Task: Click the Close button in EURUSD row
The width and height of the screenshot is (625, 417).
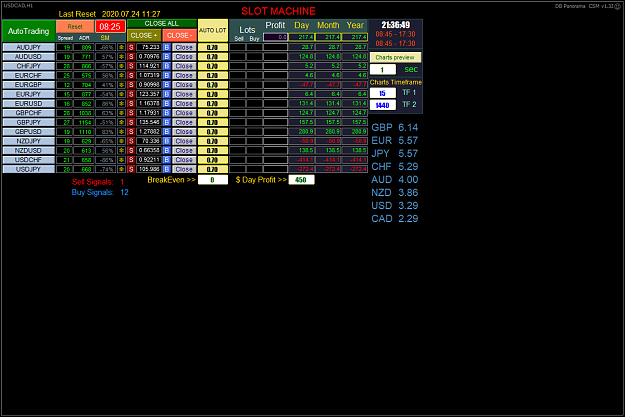Action: tap(184, 103)
